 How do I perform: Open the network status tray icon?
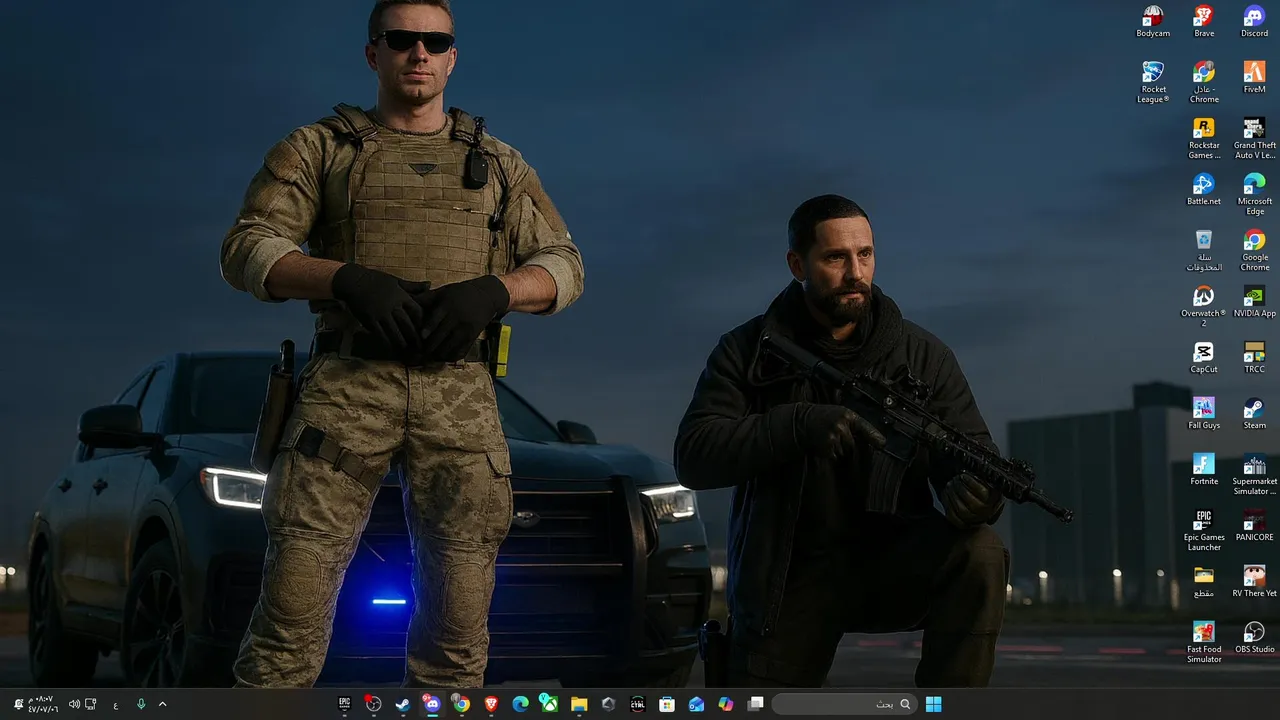(x=91, y=704)
